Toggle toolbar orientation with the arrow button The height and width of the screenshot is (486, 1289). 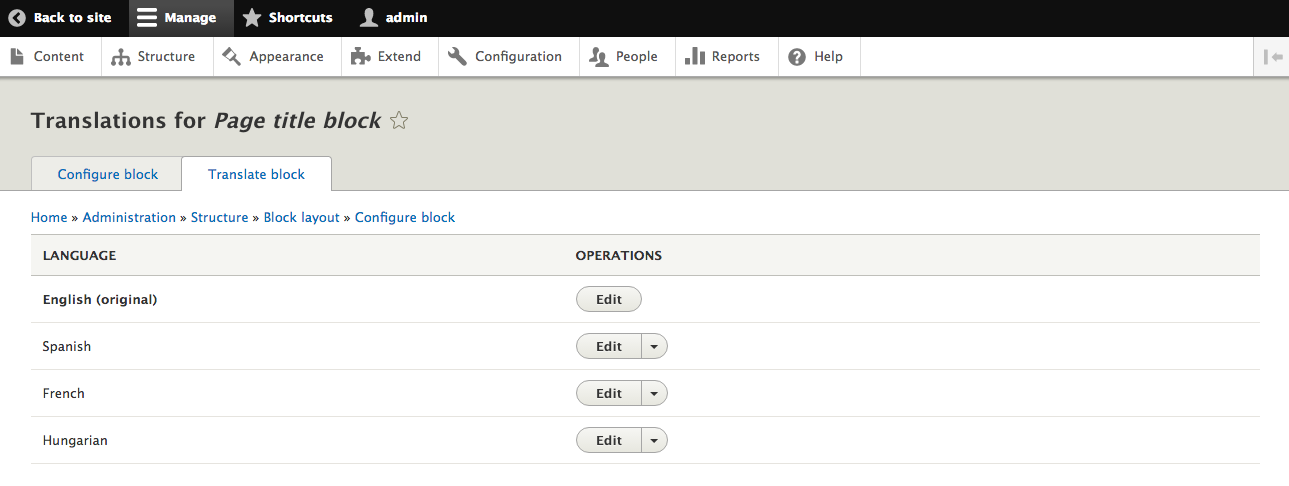1273,57
